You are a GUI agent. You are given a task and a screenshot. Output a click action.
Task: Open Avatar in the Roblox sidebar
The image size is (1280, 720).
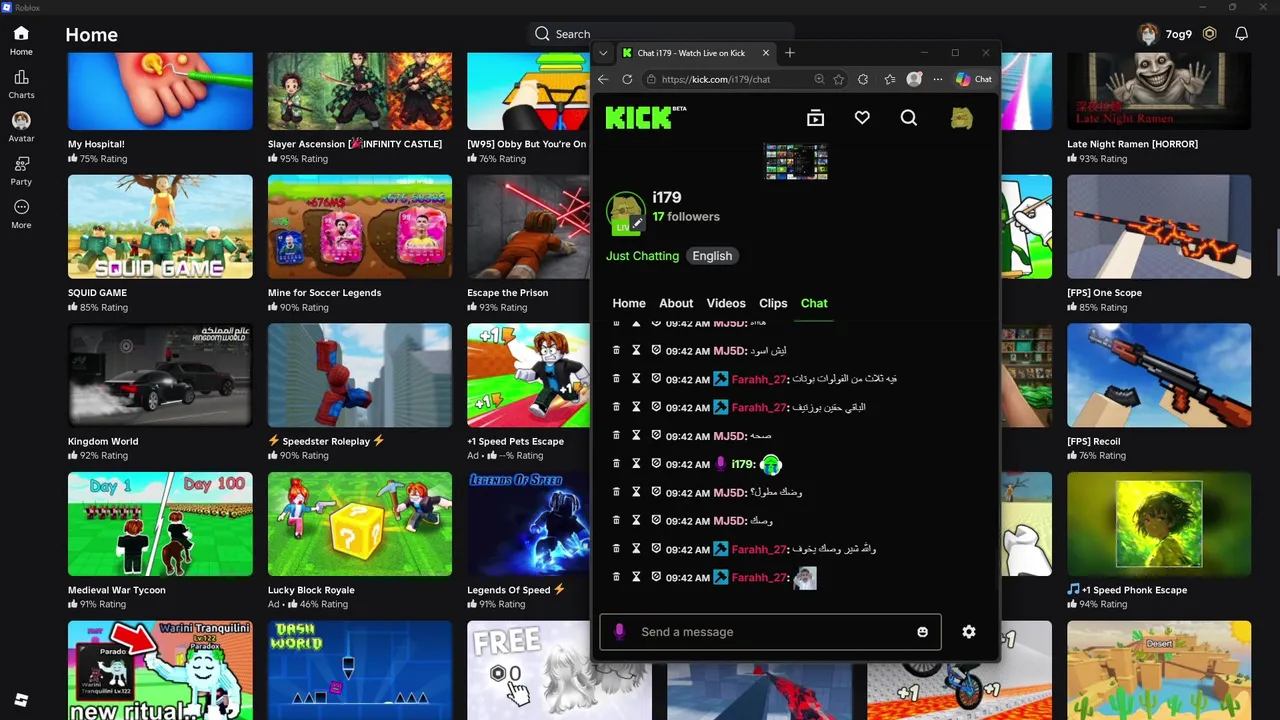click(x=21, y=128)
